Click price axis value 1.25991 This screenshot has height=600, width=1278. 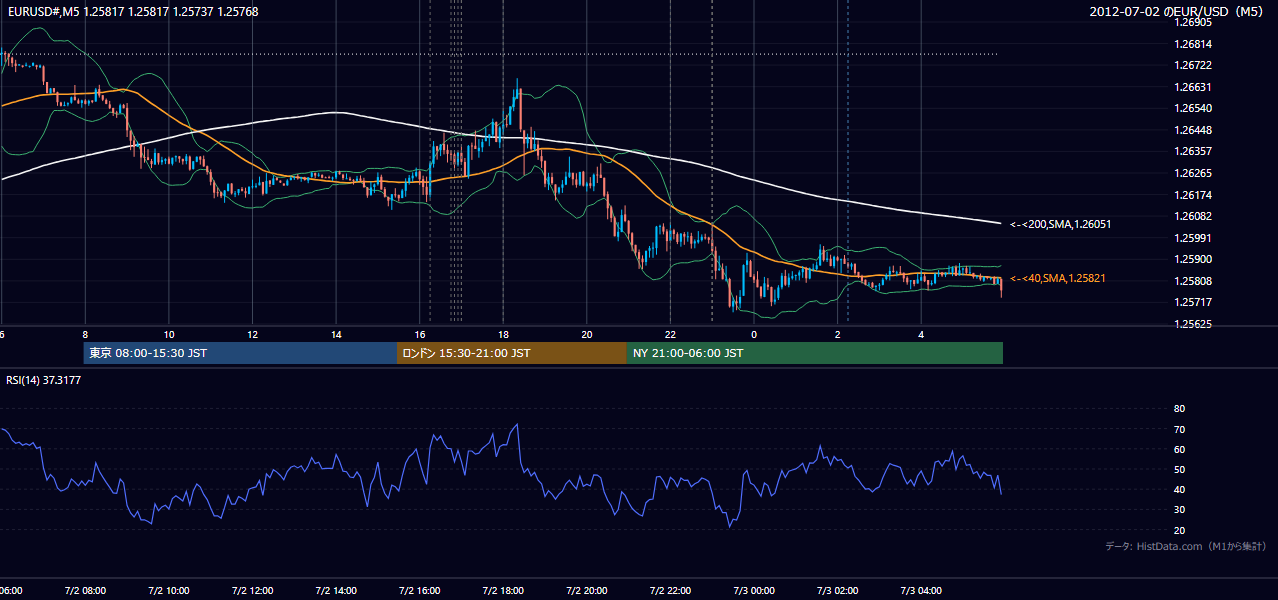pyautogui.click(x=1195, y=238)
